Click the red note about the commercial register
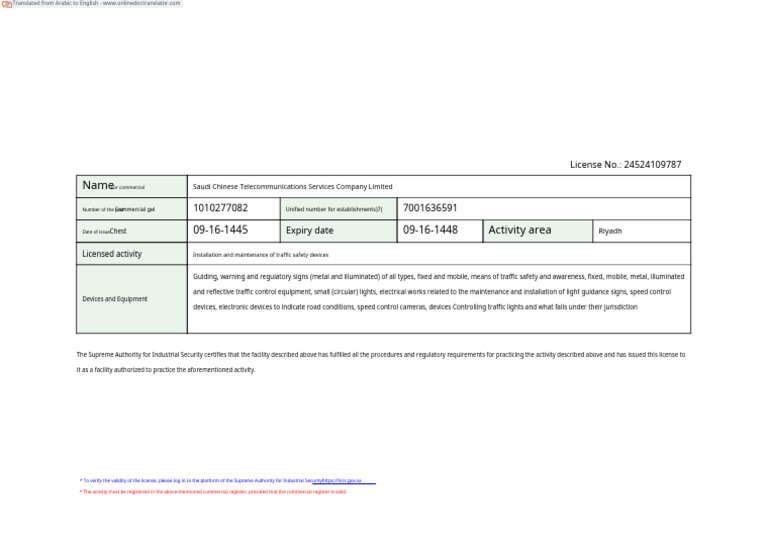 [x=213, y=492]
